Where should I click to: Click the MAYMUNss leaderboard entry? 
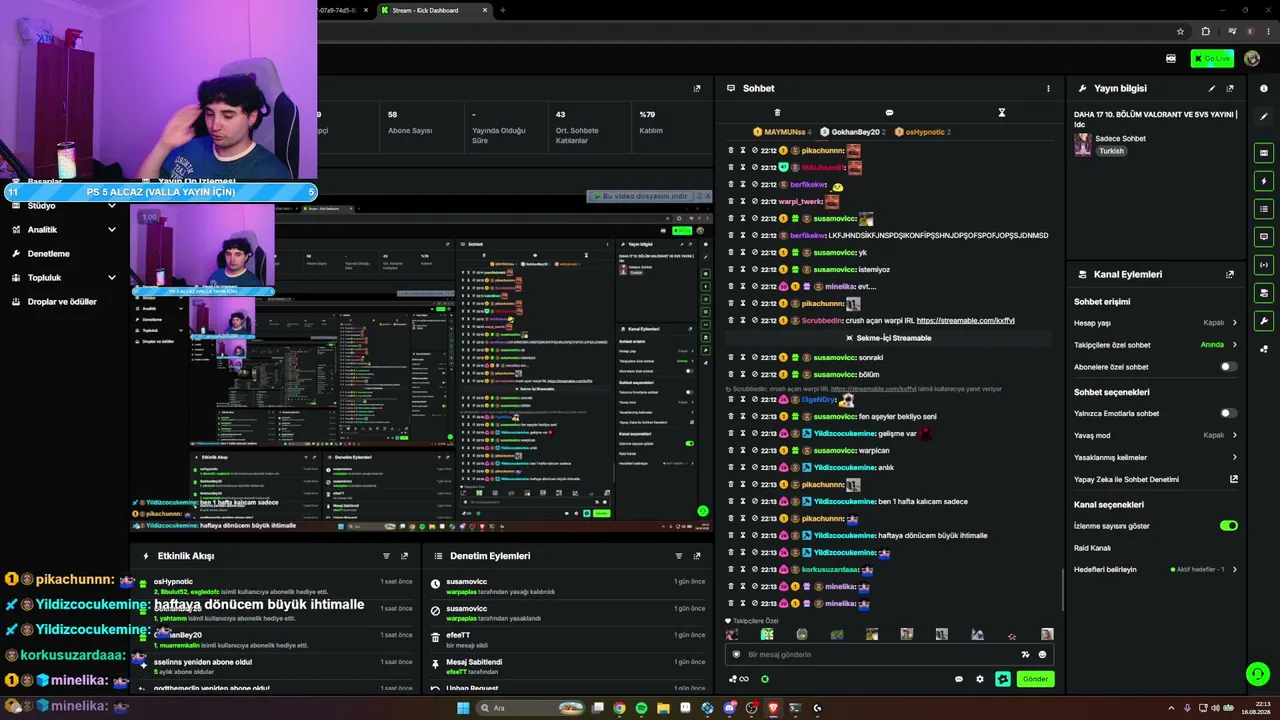coord(782,132)
